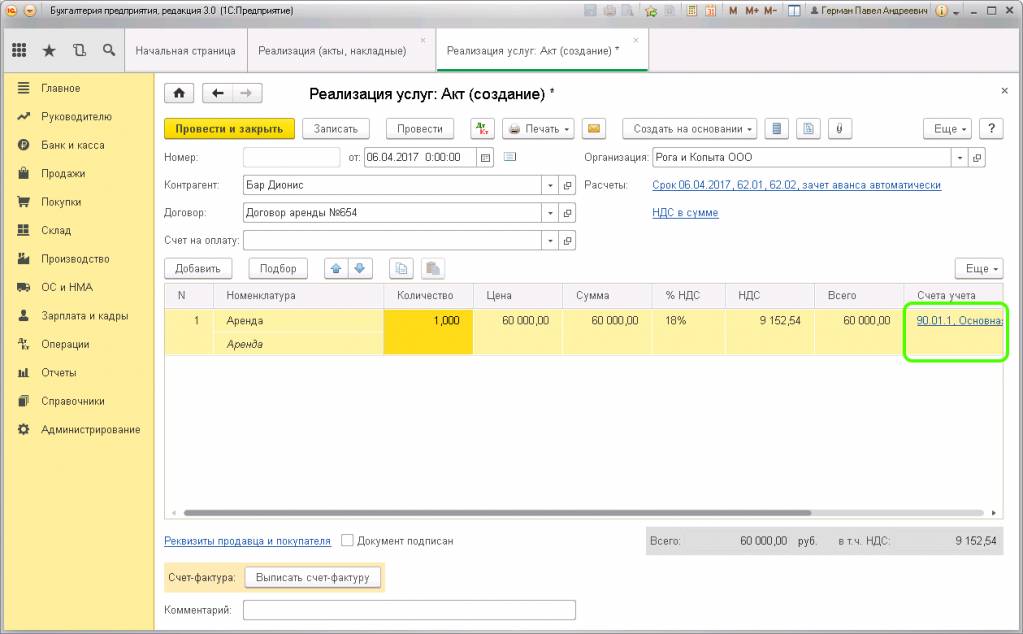Open calendar icon in title bar
1023x634 pixels.
pyautogui.click(x=710, y=11)
